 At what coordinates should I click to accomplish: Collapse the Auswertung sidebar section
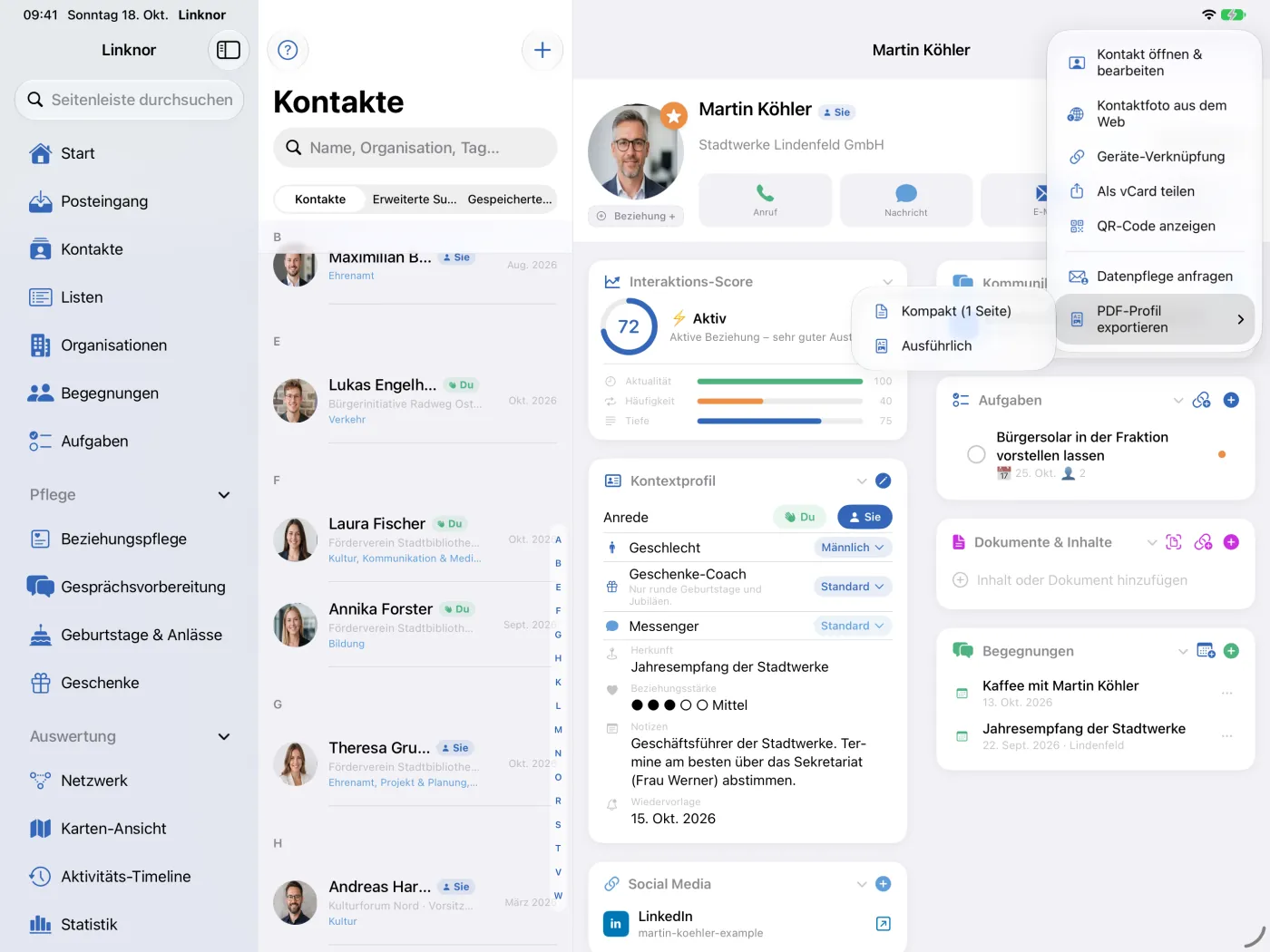click(224, 737)
